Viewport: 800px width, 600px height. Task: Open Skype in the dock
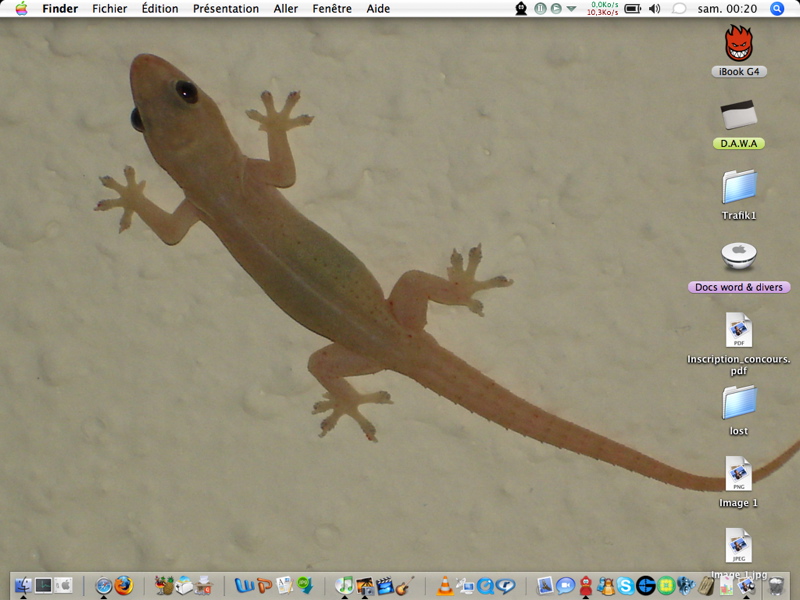626,586
